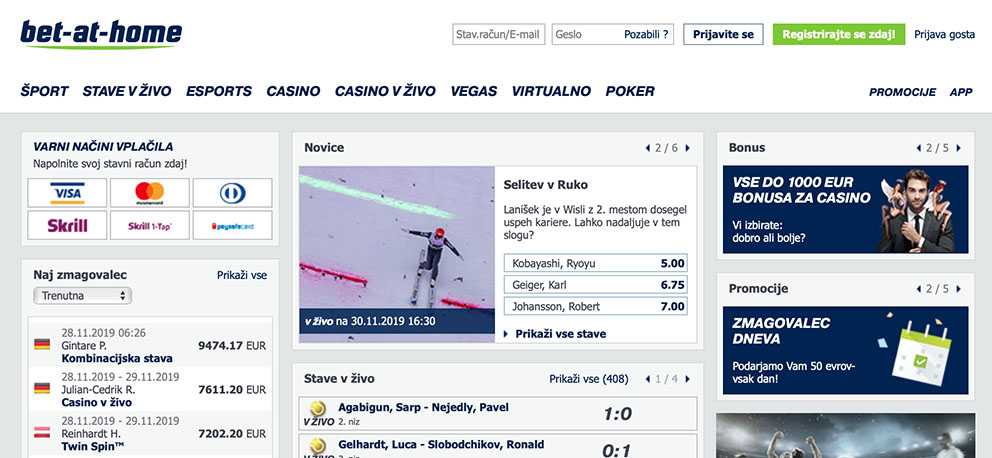Select Kobayashi, Ryoyu odds 5.00
The width and height of the screenshot is (992, 458).
[595, 263]
